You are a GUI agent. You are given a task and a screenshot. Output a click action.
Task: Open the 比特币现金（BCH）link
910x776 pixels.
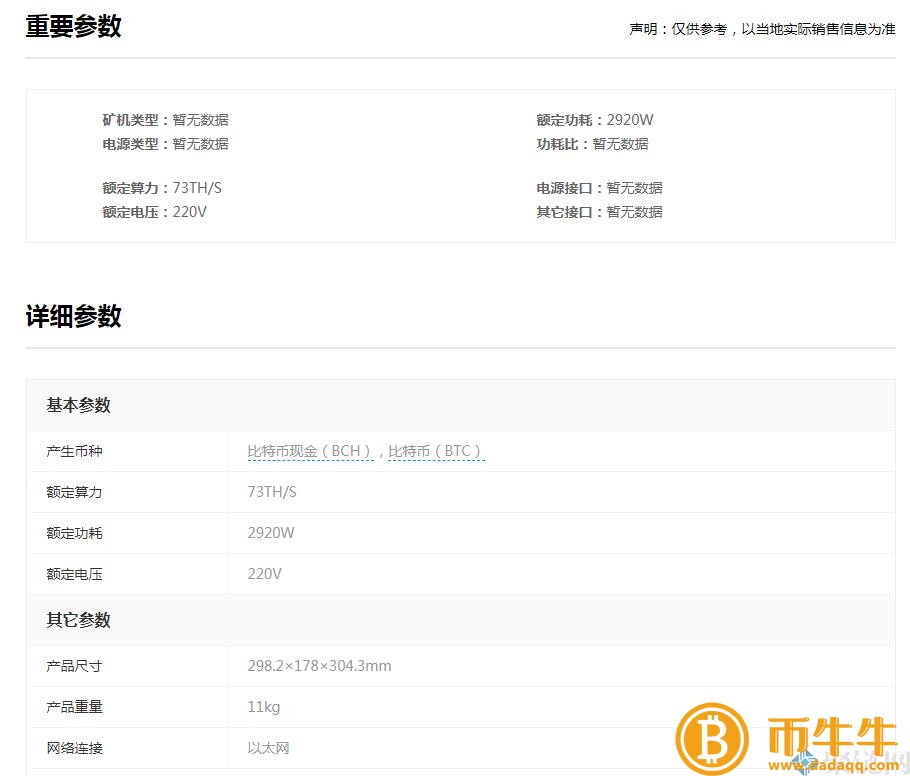309,450
